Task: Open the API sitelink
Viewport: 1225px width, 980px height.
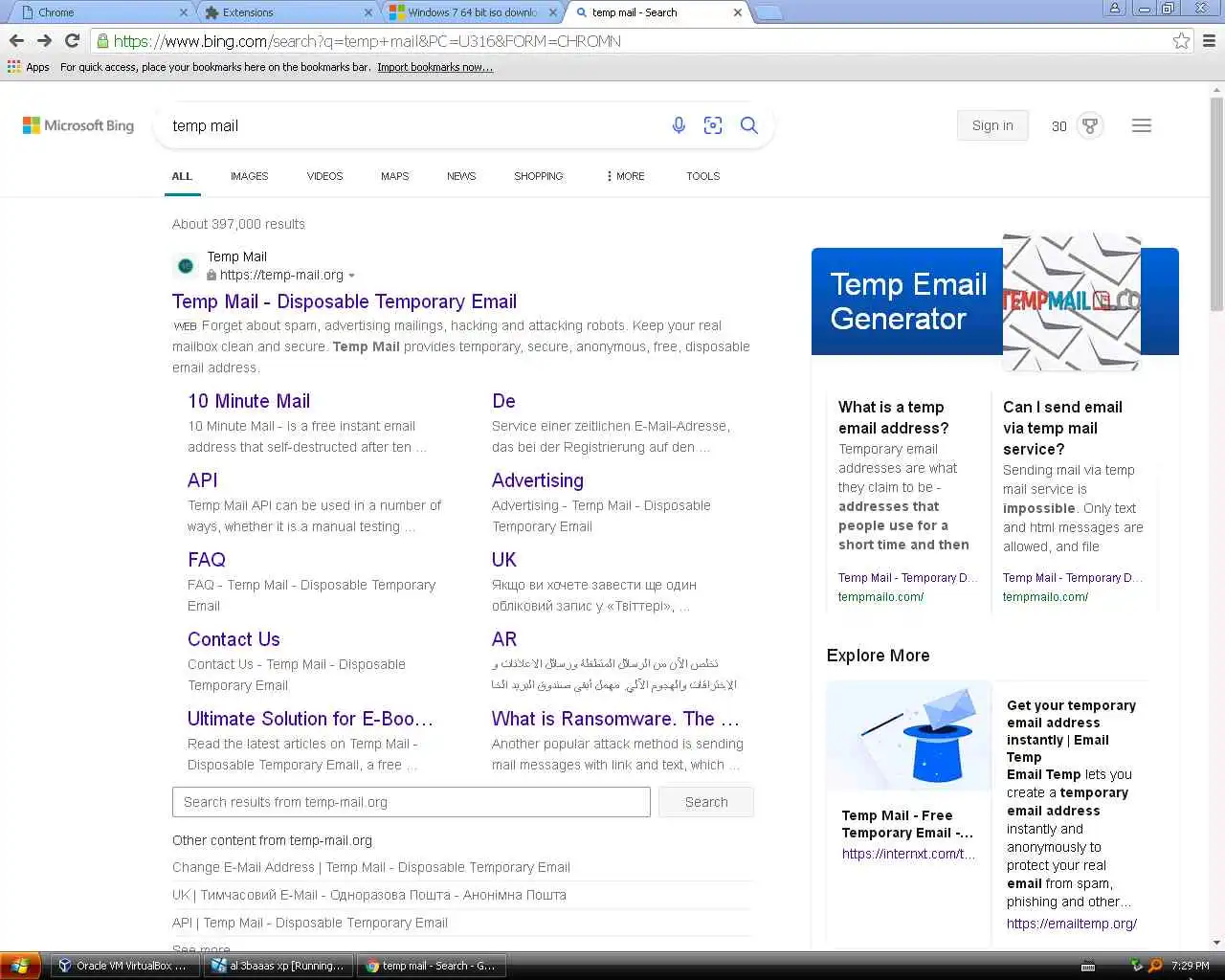Action: (203, 480)
